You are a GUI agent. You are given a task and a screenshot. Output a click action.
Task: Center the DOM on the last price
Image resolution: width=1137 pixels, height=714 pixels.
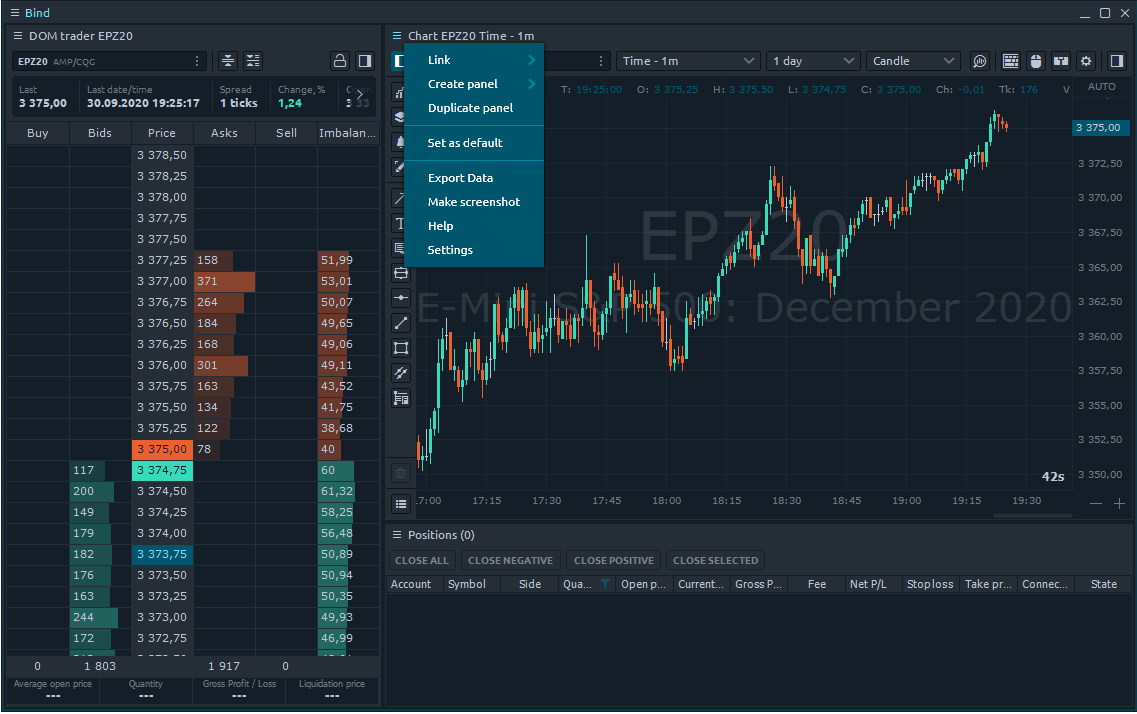coord(228,61)
